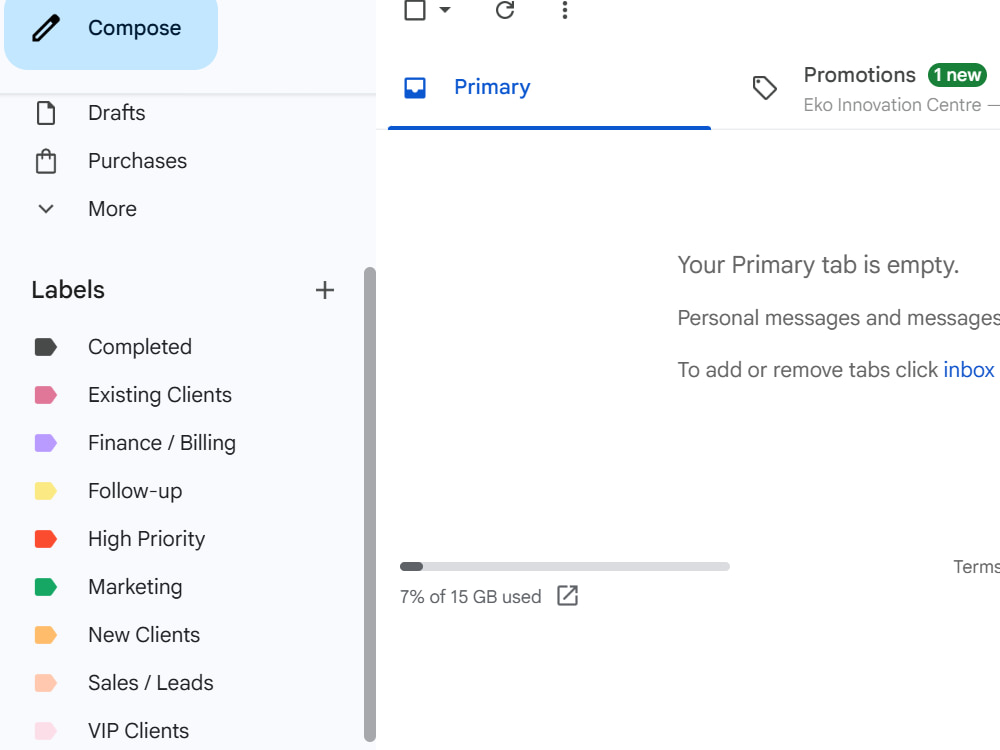Click the pink Existing Clients tag icon
Screen dimensions: 1000x750
tap(46, 395)
